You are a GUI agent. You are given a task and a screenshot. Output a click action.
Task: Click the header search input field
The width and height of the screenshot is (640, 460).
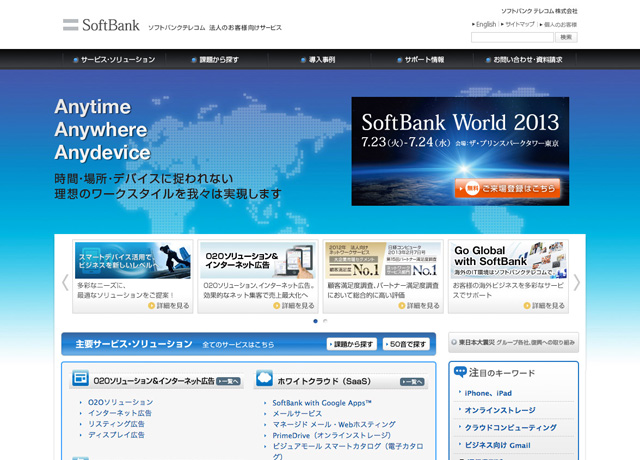(x=512, y=38)
